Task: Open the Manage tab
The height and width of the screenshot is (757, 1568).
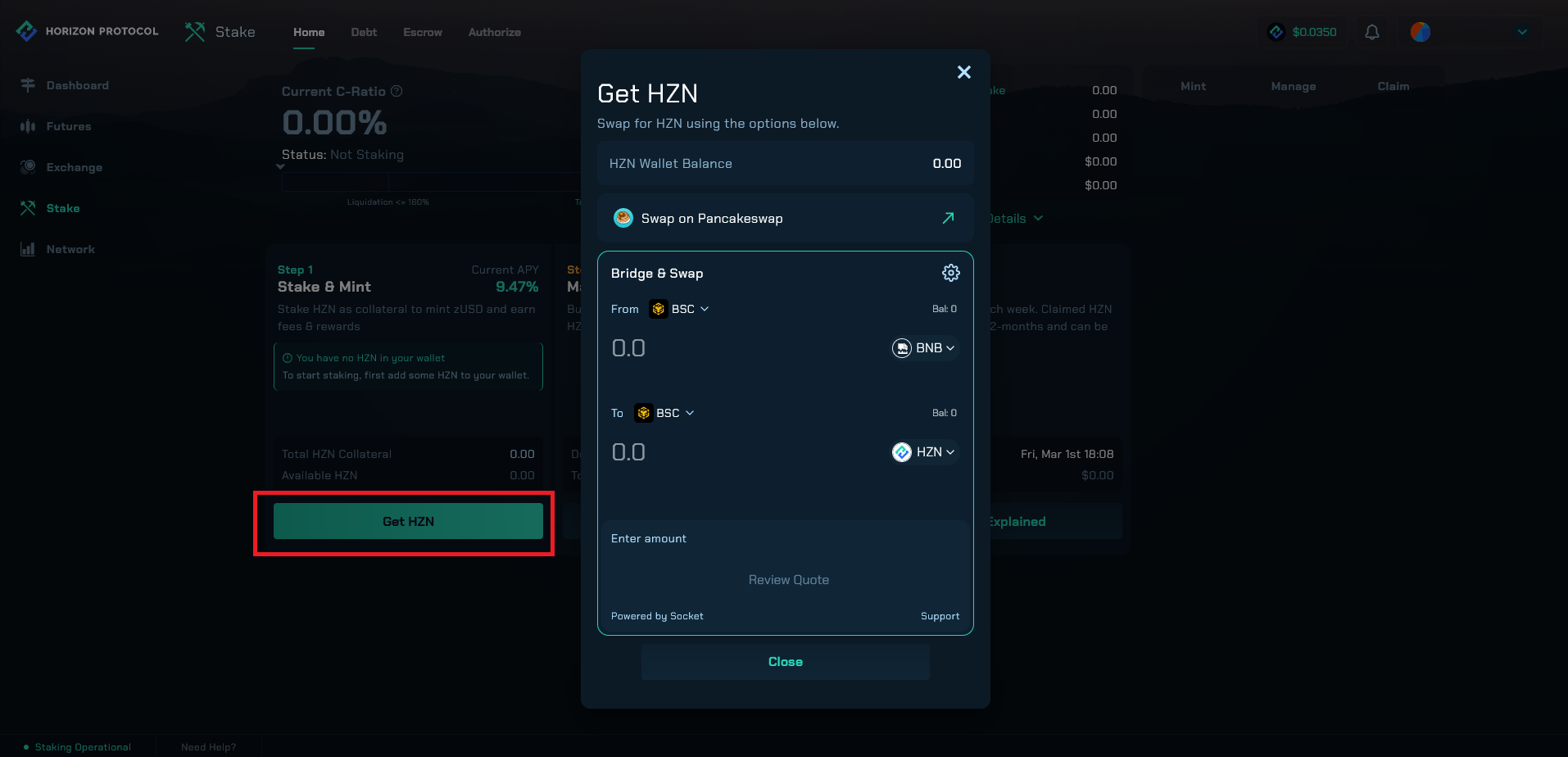Action: click(1294, 86)
